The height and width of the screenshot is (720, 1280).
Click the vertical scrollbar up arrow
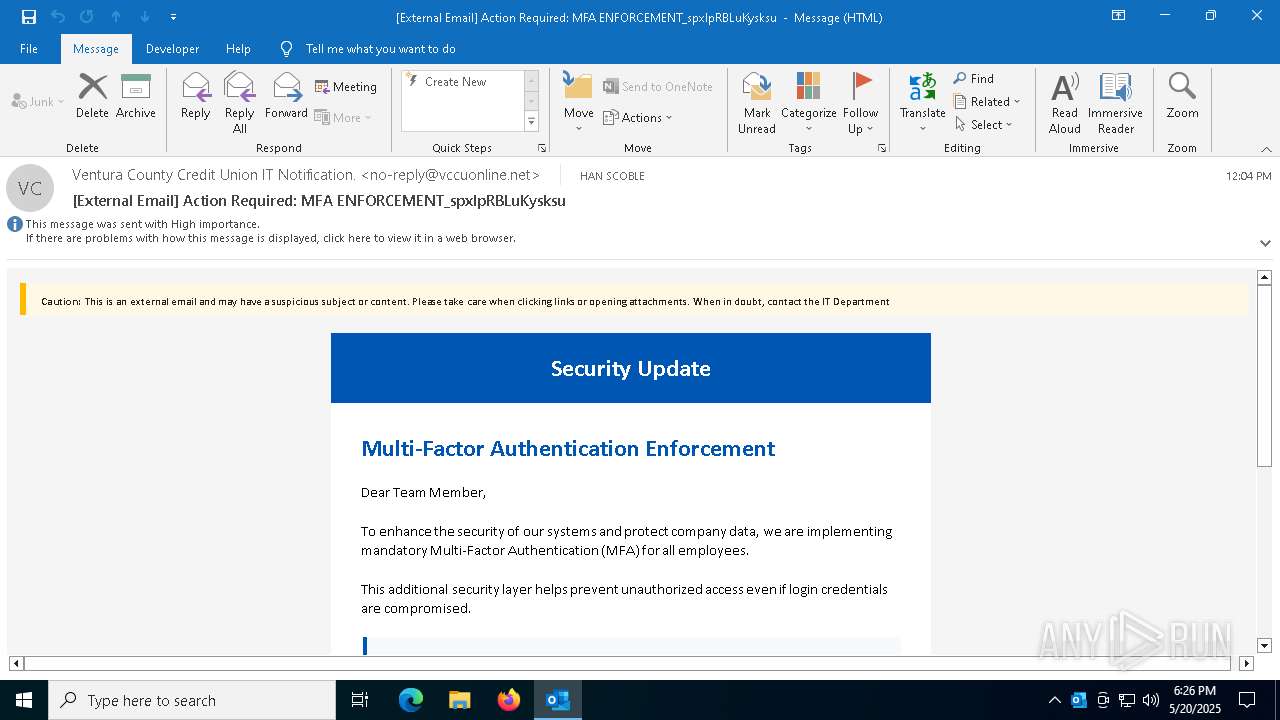pyautogui.click(x=1264, y=277)
